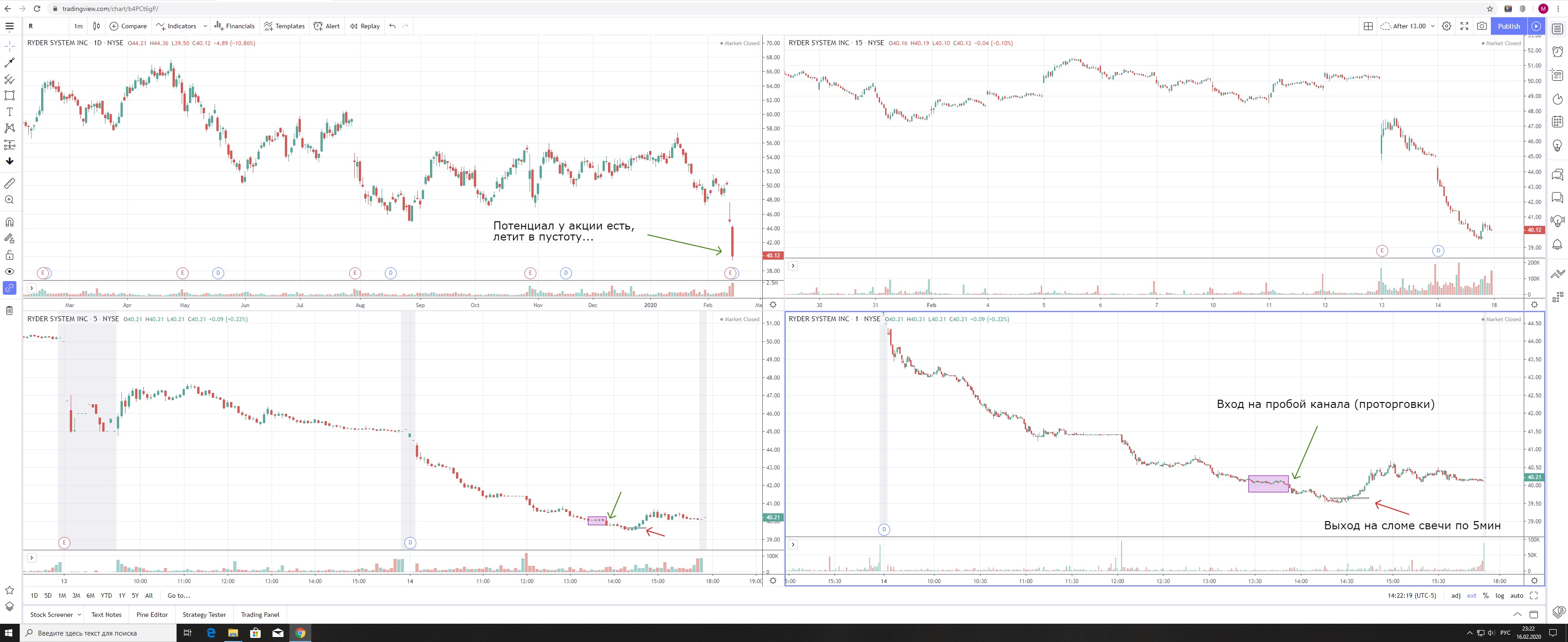1568x642 pixels.
Task: Select the trend line drawing tool
Action: tap(10, 63)
